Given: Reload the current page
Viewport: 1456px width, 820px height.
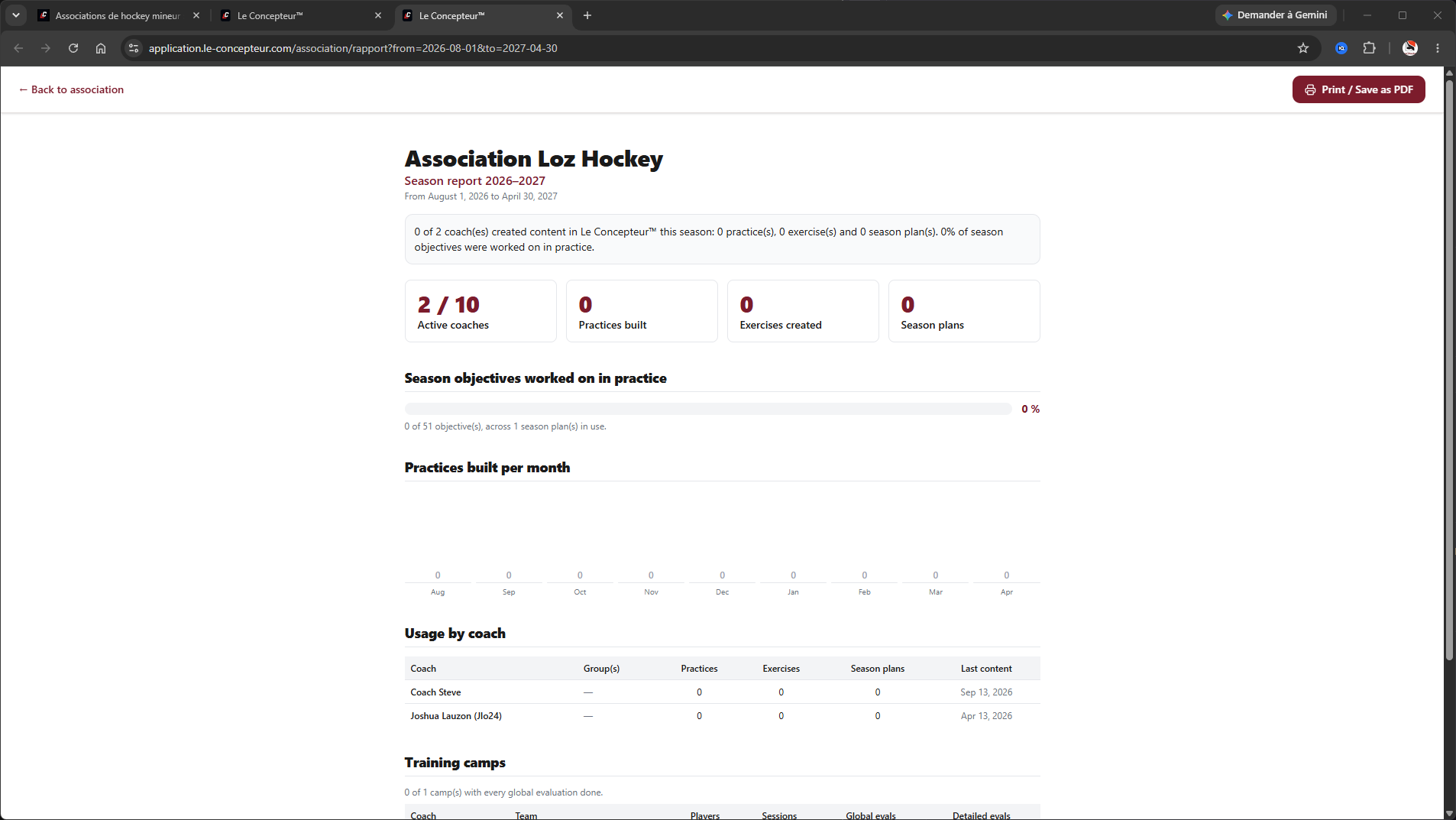Looking at the screenshot, I should pos(73,48).
